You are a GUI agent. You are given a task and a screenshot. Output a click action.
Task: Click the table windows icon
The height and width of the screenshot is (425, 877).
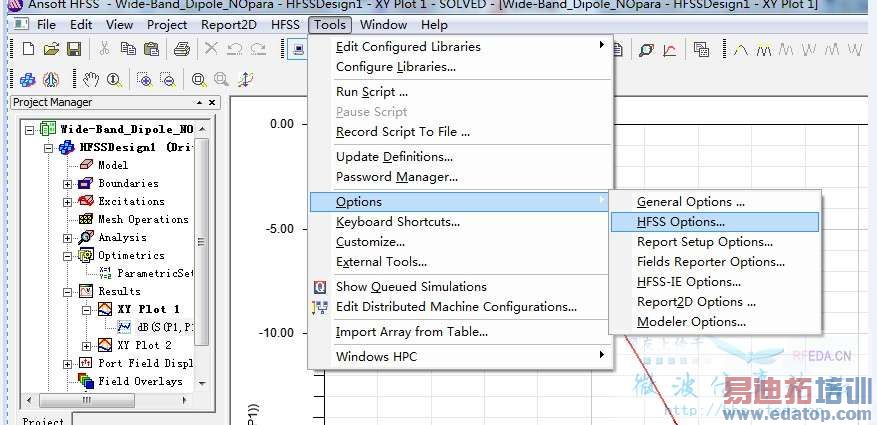701,50
